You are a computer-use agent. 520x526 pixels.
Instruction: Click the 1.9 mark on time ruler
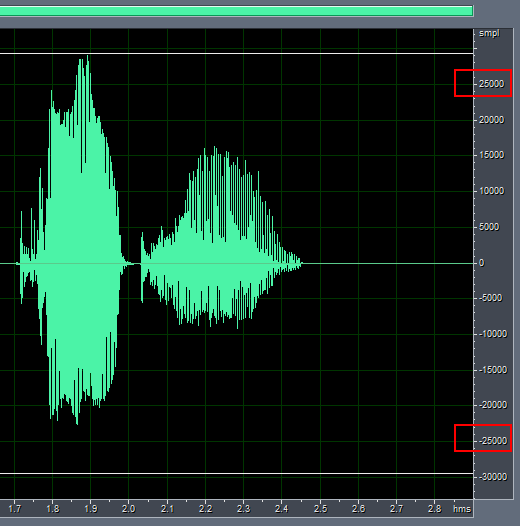91,509
